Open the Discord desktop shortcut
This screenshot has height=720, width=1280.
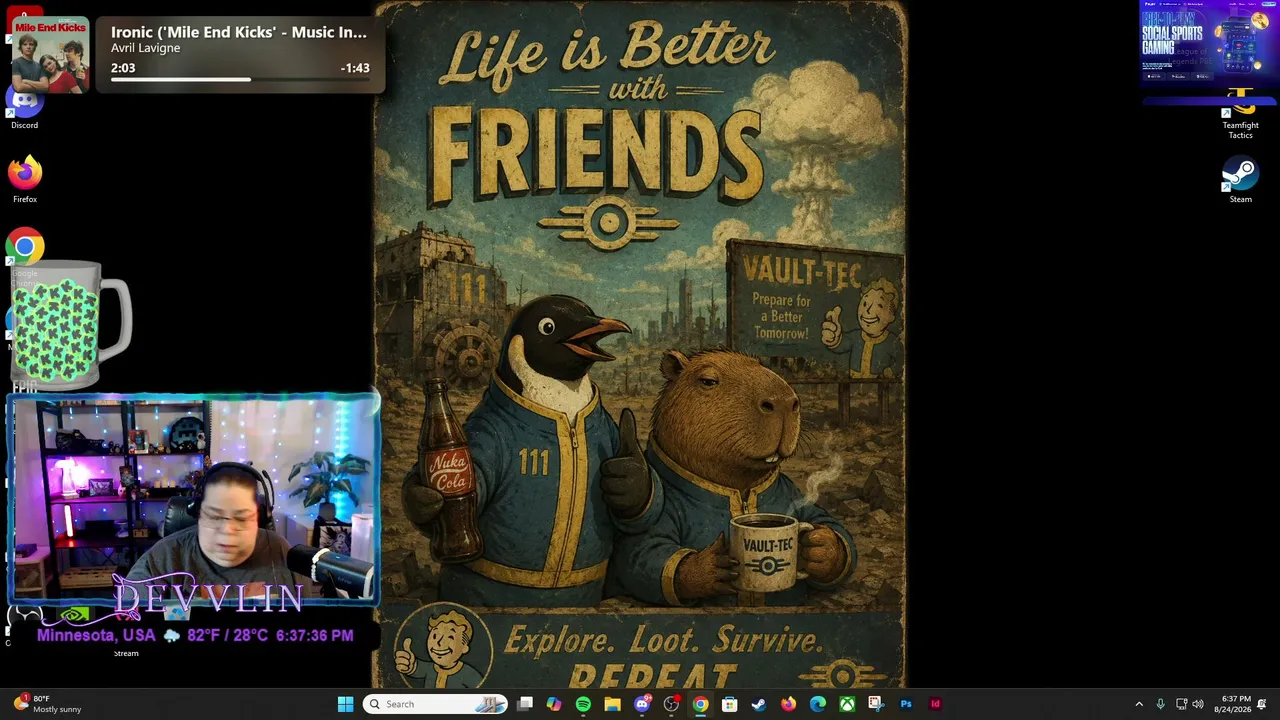[25, 107]
